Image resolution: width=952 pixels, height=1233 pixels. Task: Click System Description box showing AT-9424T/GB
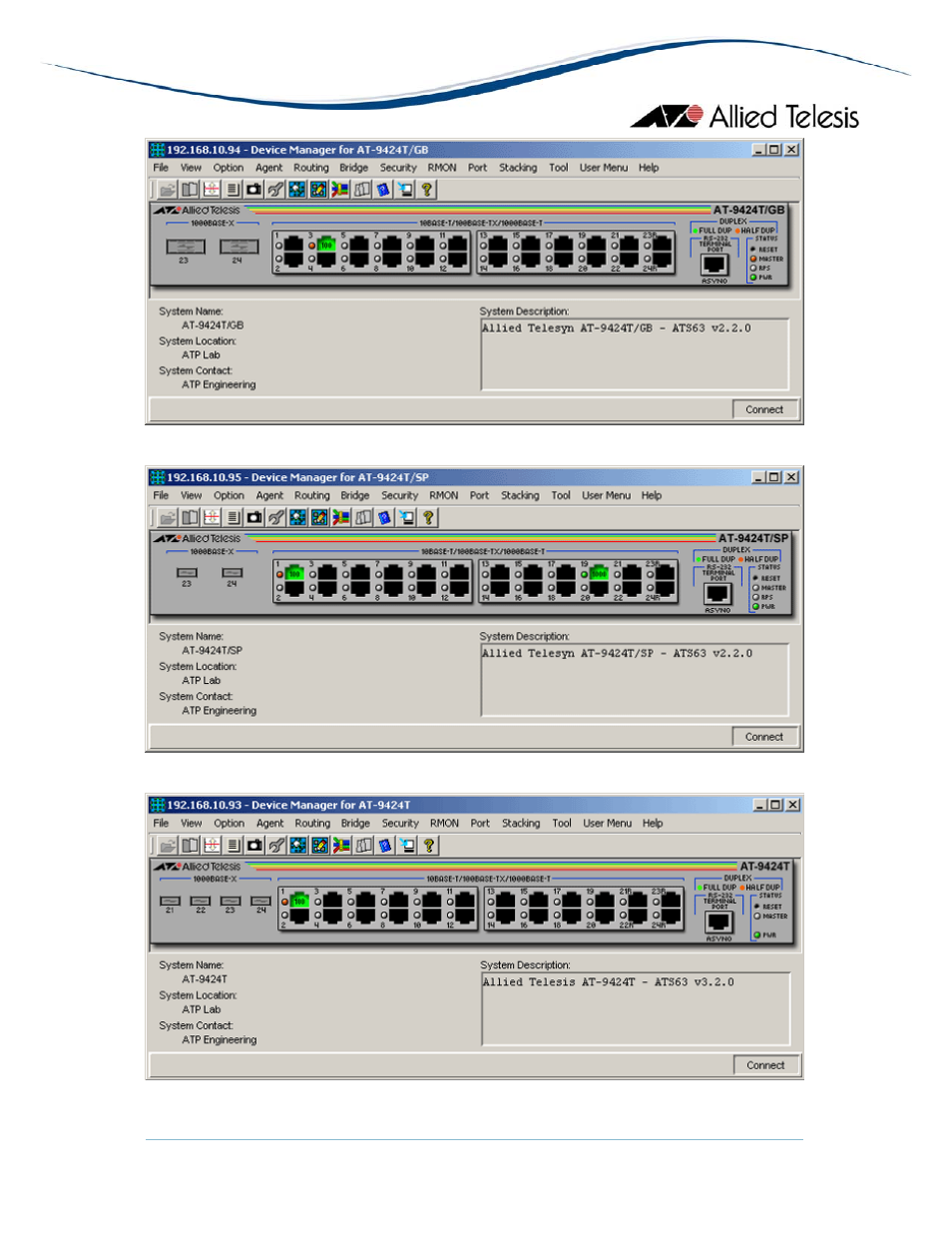pyautogui.click(x=635, y=354)
